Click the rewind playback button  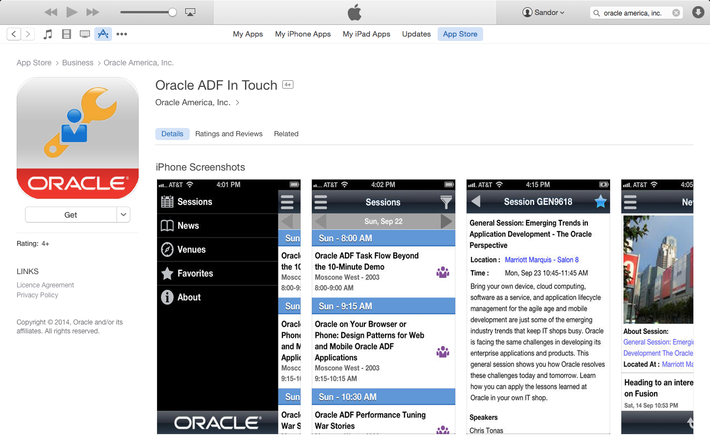click(51, 12)
